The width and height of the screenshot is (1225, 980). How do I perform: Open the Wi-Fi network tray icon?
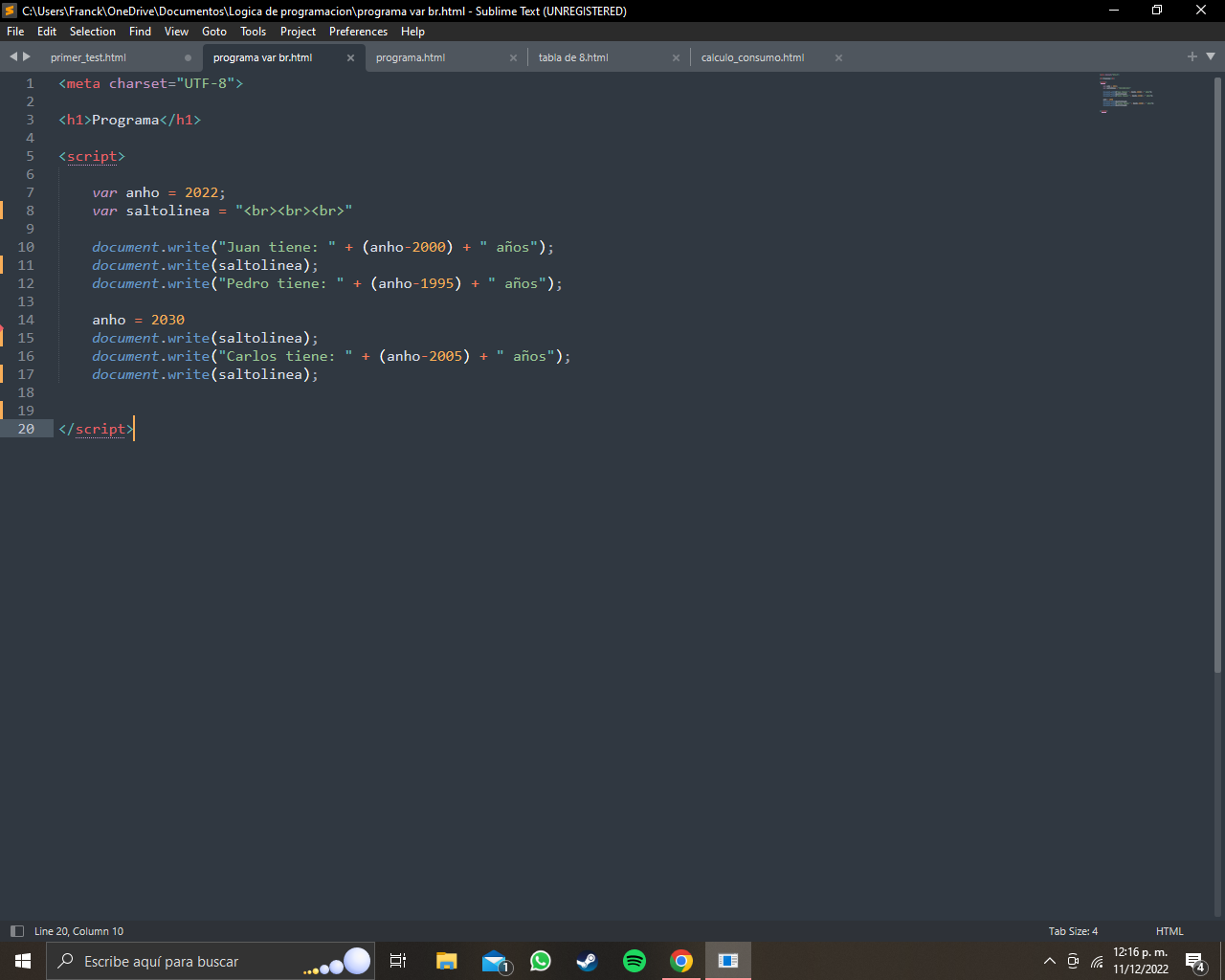tap(1097, 961)
